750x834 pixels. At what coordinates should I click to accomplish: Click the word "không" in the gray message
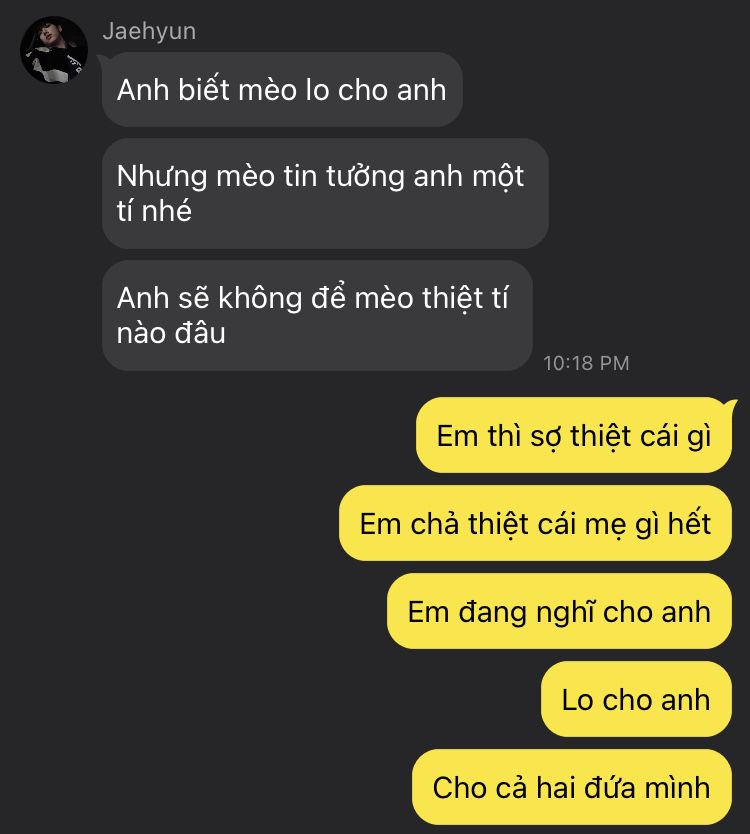pyautogui.click(x=261, y=298)
